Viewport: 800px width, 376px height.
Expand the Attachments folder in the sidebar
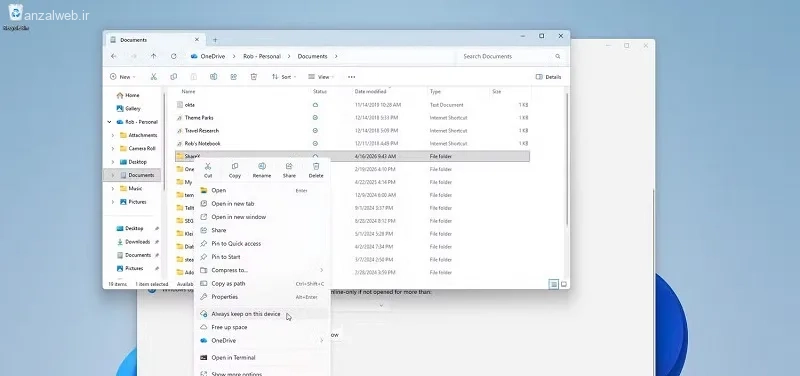[113, 135]
